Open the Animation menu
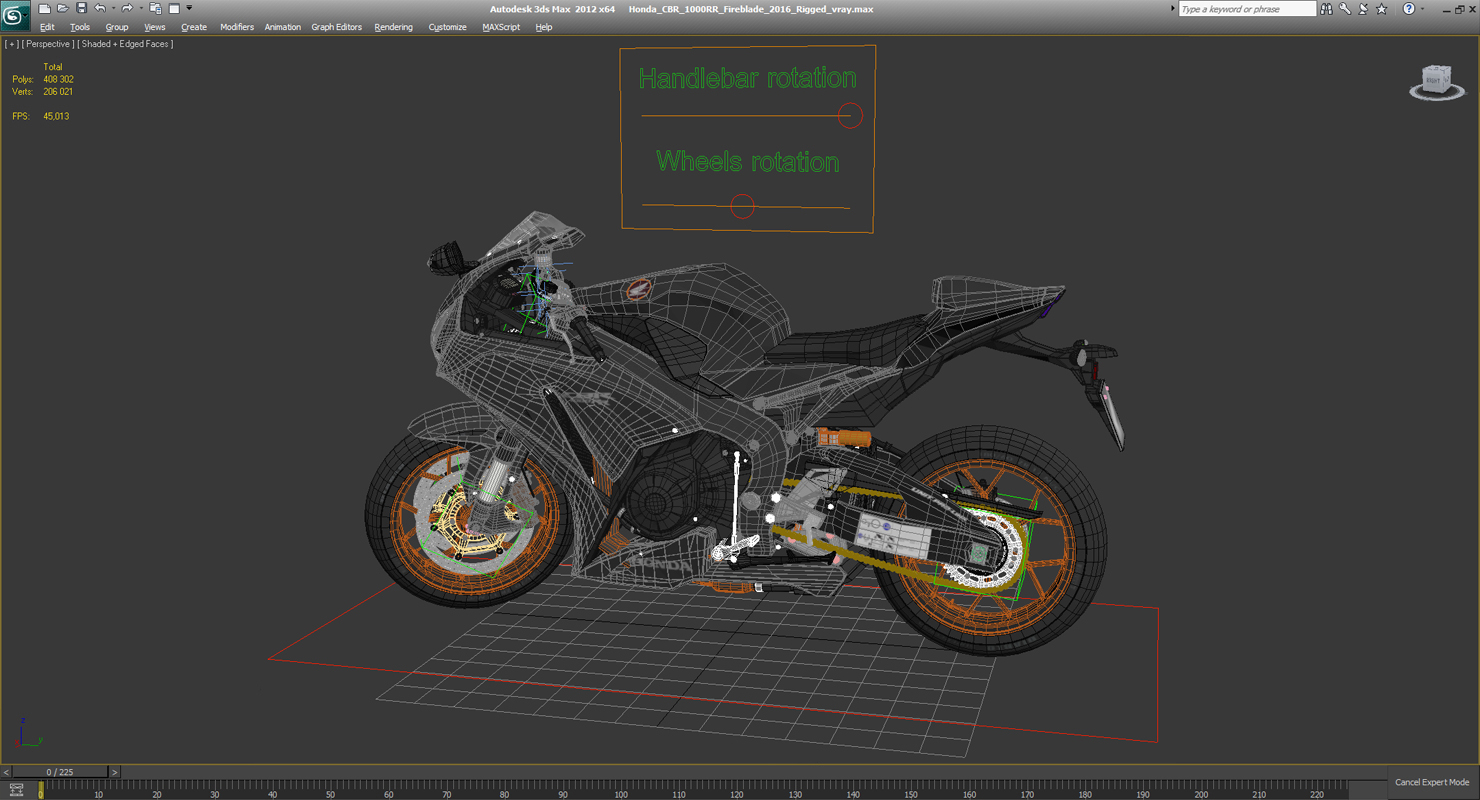This screenshot has width=1480, height=800. 282,27
